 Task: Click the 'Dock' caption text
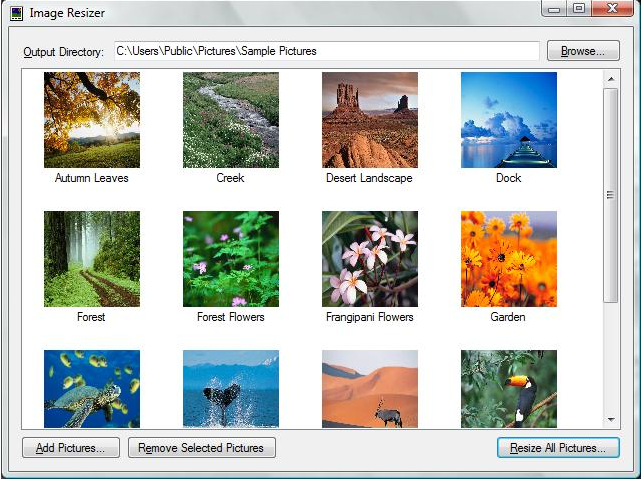coord(509,178)
